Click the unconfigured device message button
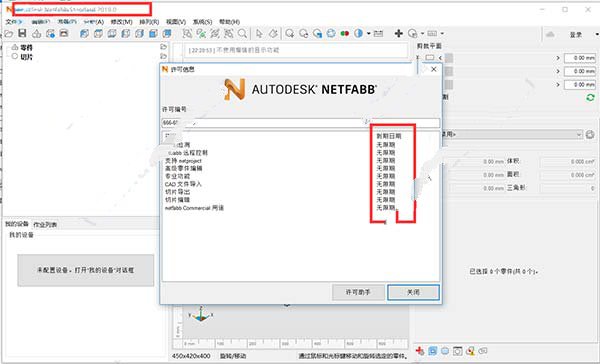 86,270
